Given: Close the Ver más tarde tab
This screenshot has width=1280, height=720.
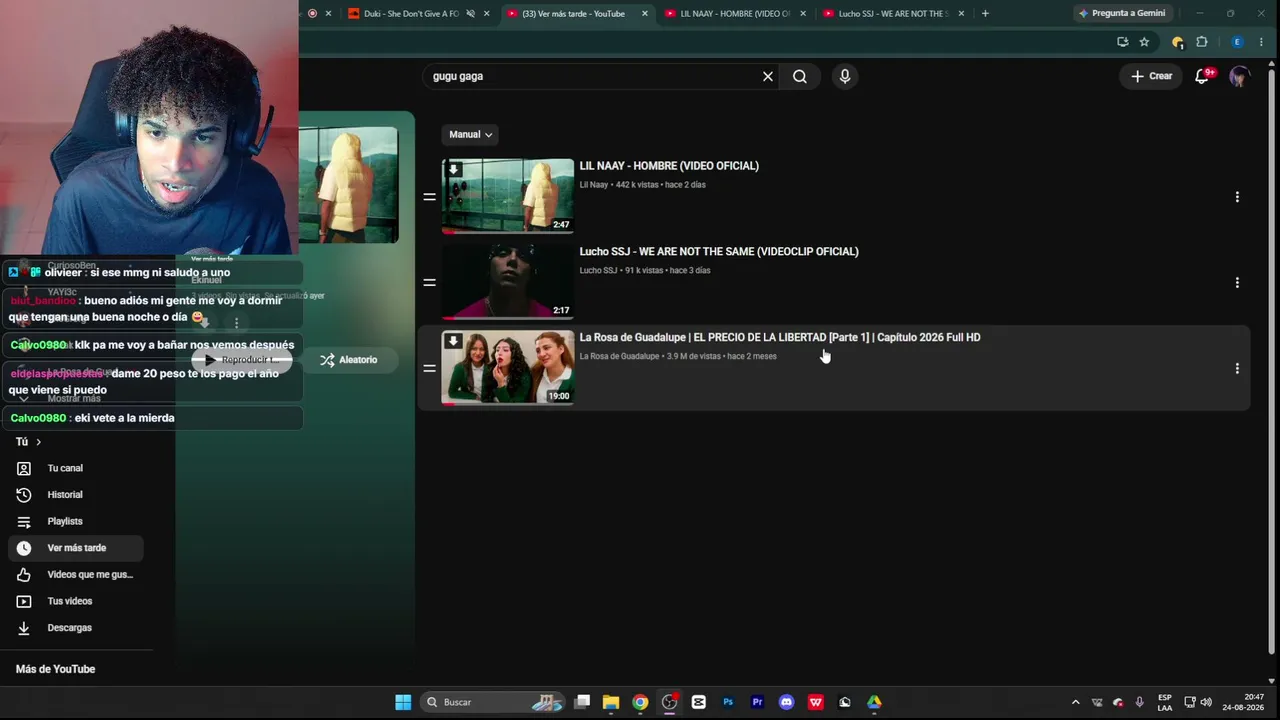Looking at the screenshot, I should pyautogui.click(x=645, y=14).
